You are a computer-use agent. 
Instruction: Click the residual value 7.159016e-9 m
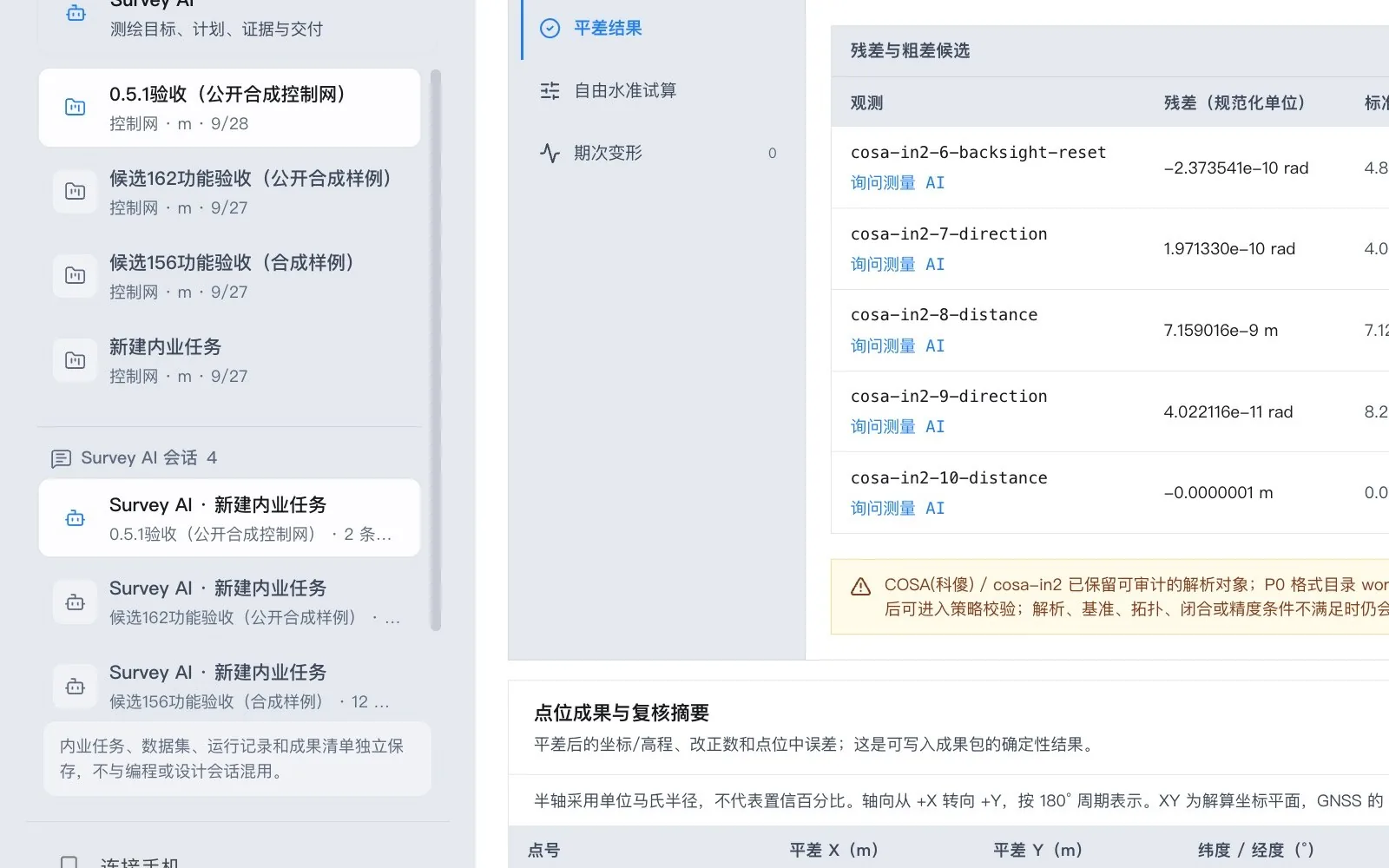tap(1221, 331)
